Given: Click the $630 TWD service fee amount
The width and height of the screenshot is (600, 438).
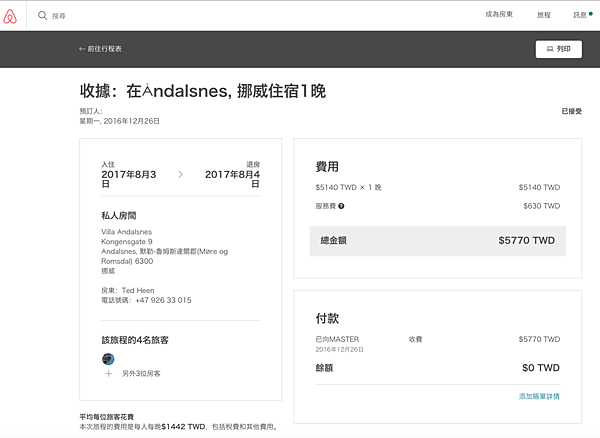Looking at the screenshot, I should coord(541,206).
